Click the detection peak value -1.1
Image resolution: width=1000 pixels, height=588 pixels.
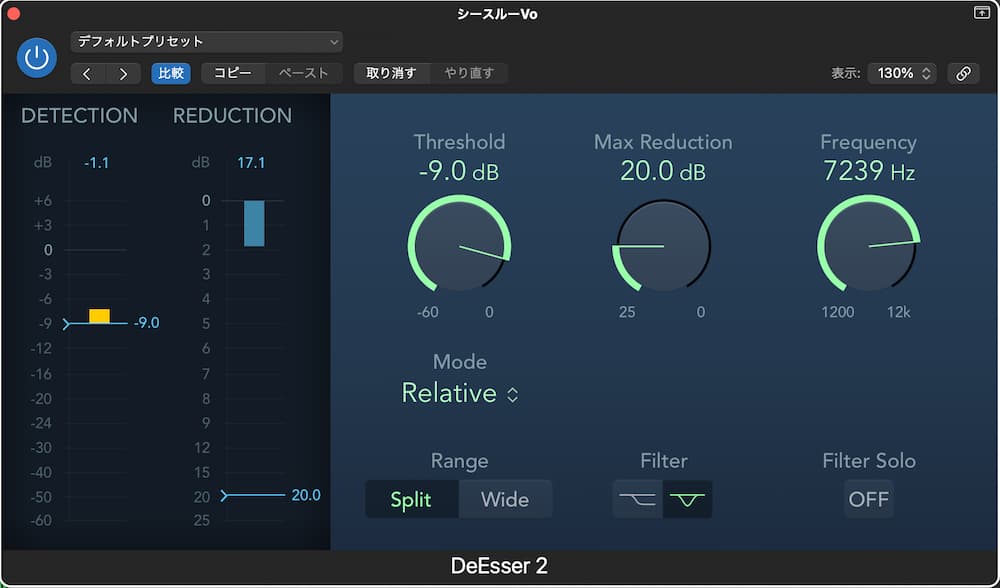(96, 163)
